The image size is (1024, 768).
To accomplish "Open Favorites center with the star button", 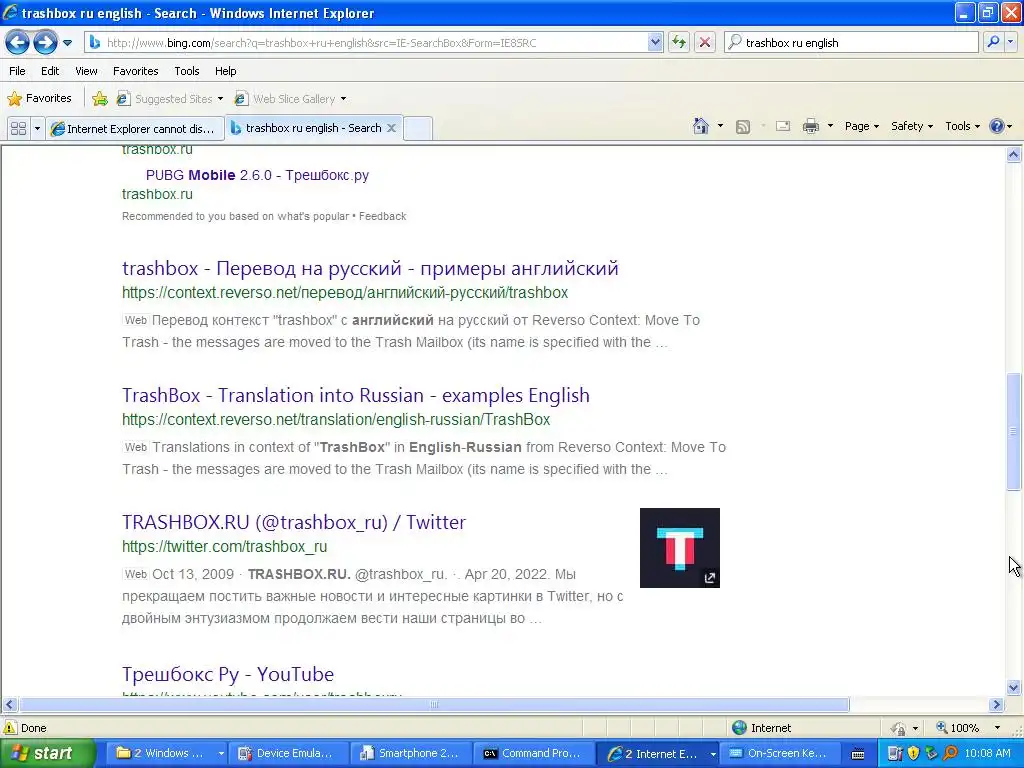I will coord(39,99).
